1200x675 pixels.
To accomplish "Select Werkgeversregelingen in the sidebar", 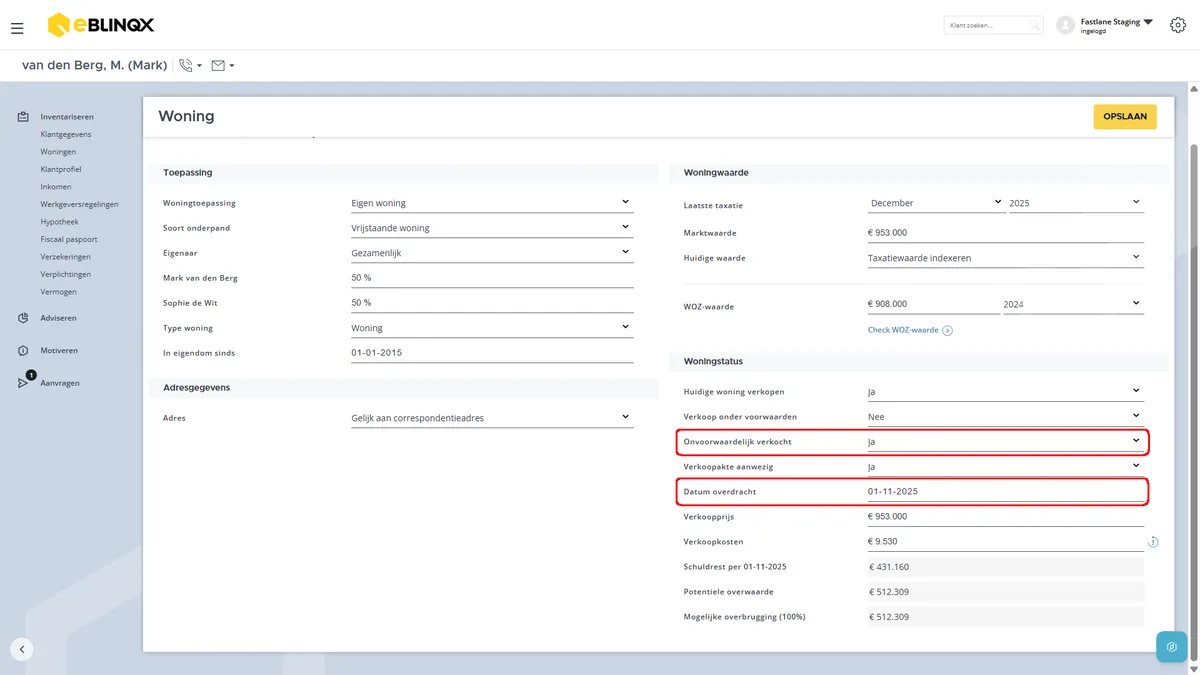I will pyautogui.click(x=79, y=204).
